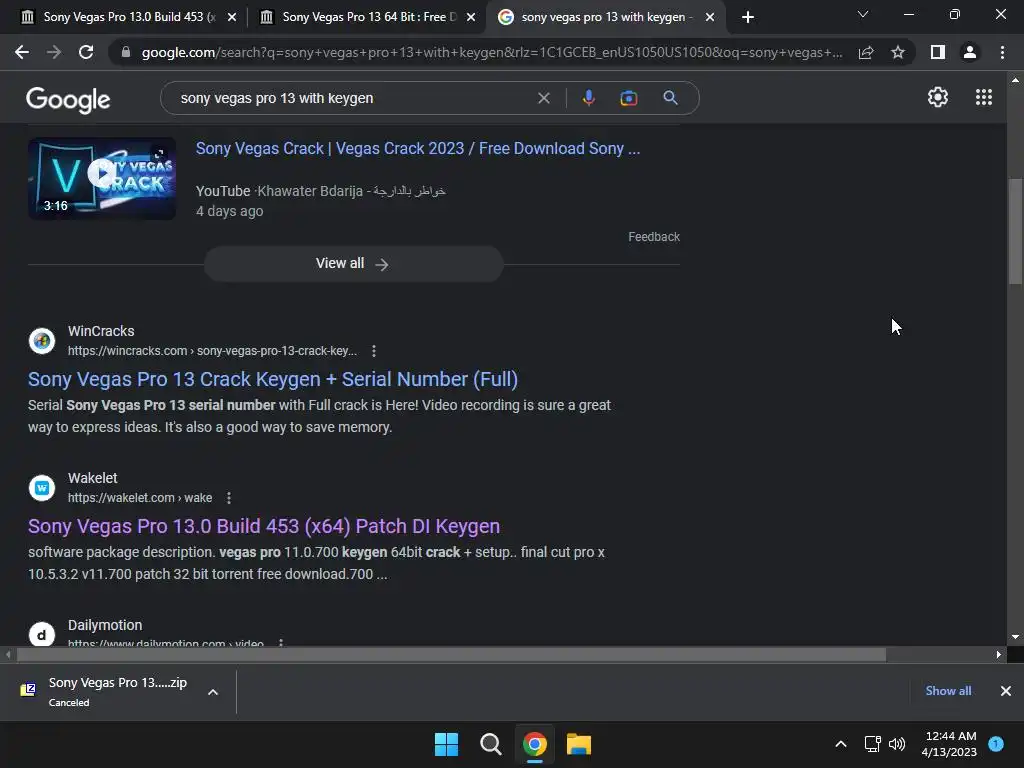Search by image with Google Lens
The image size is (1024, 768).
tap(629, 98)
